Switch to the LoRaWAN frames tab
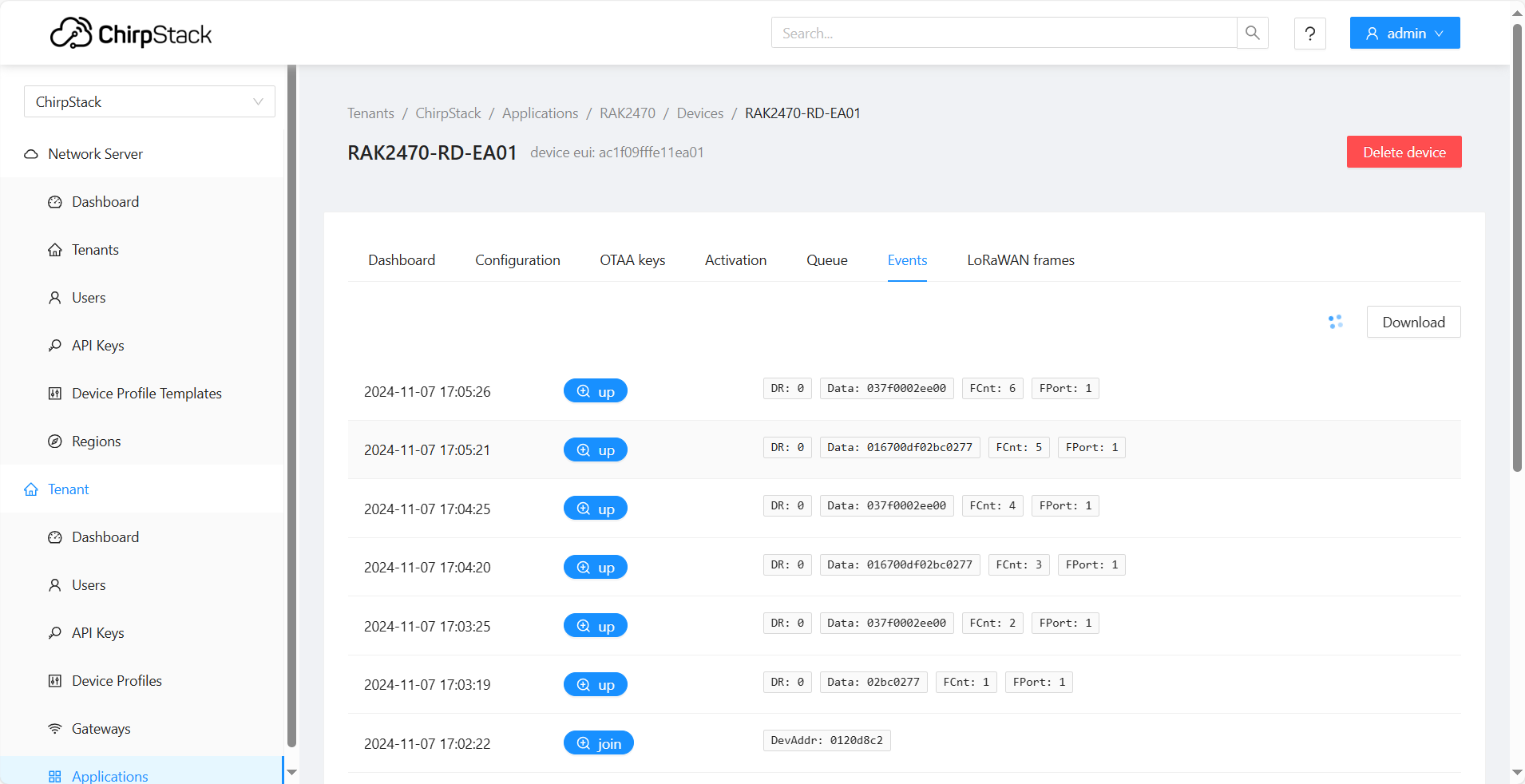This screenshot has width=1525, height=784. point(1020,259)
